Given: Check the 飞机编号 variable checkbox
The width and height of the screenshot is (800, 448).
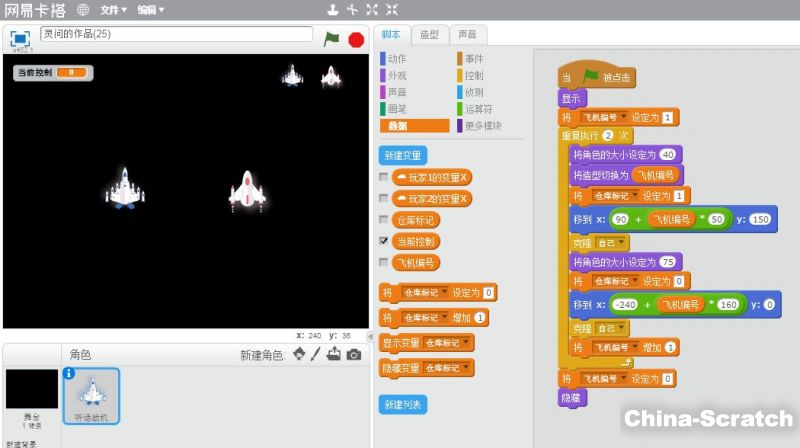Looking at the screenshot, I should (x=384, y=263).
